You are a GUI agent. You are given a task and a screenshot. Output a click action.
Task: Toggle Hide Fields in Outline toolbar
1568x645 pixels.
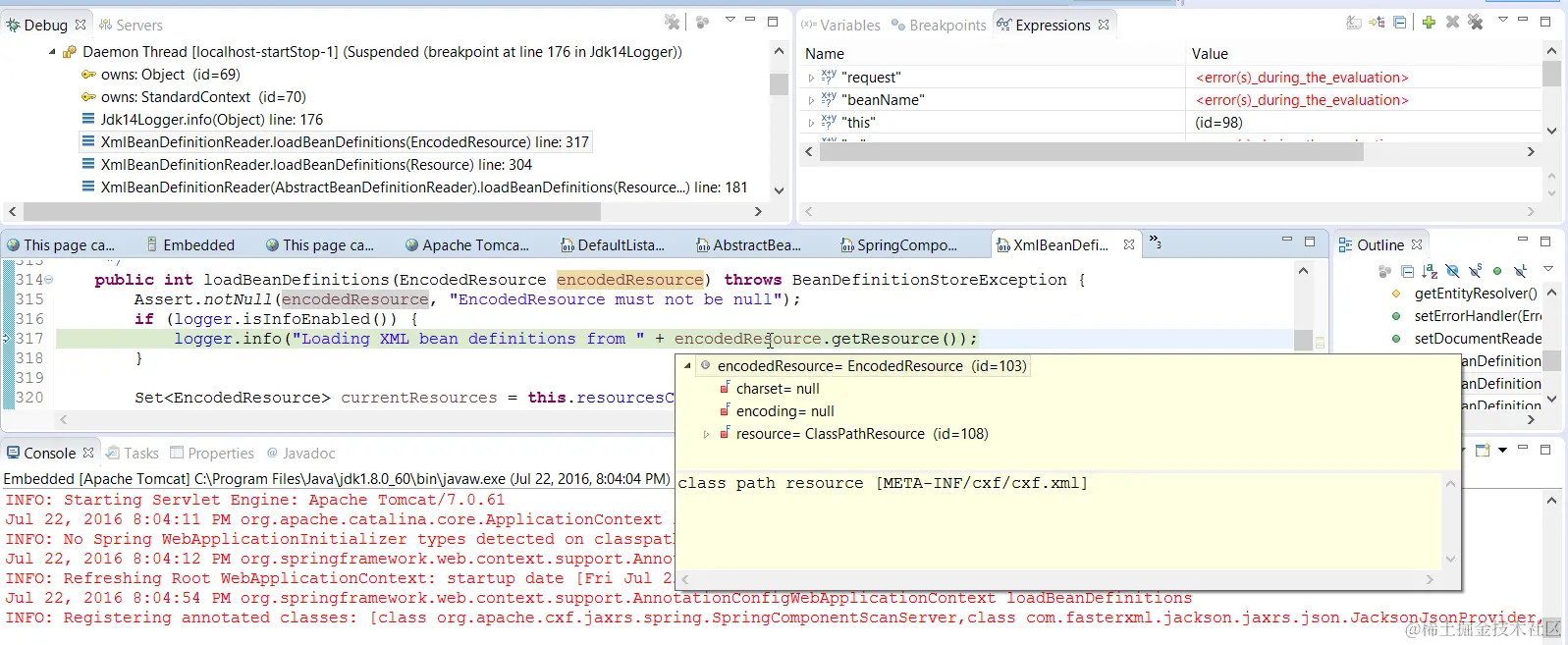1452,271
